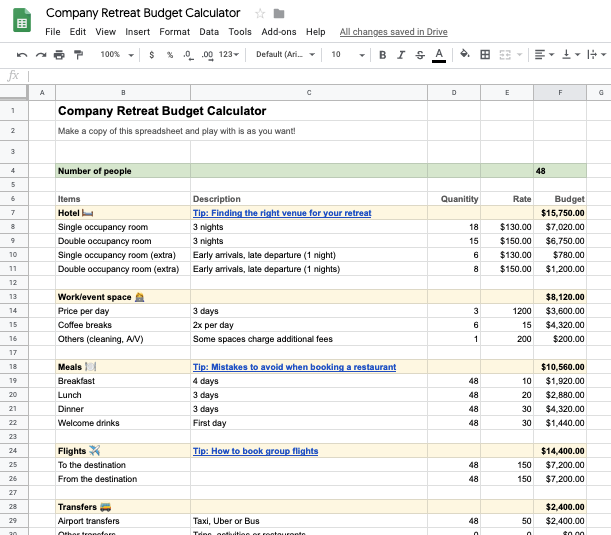Image resolution: width=611 pixels, height=535 pixels.
Task: Open the Data menu
Action: click(x=209, y=32)
